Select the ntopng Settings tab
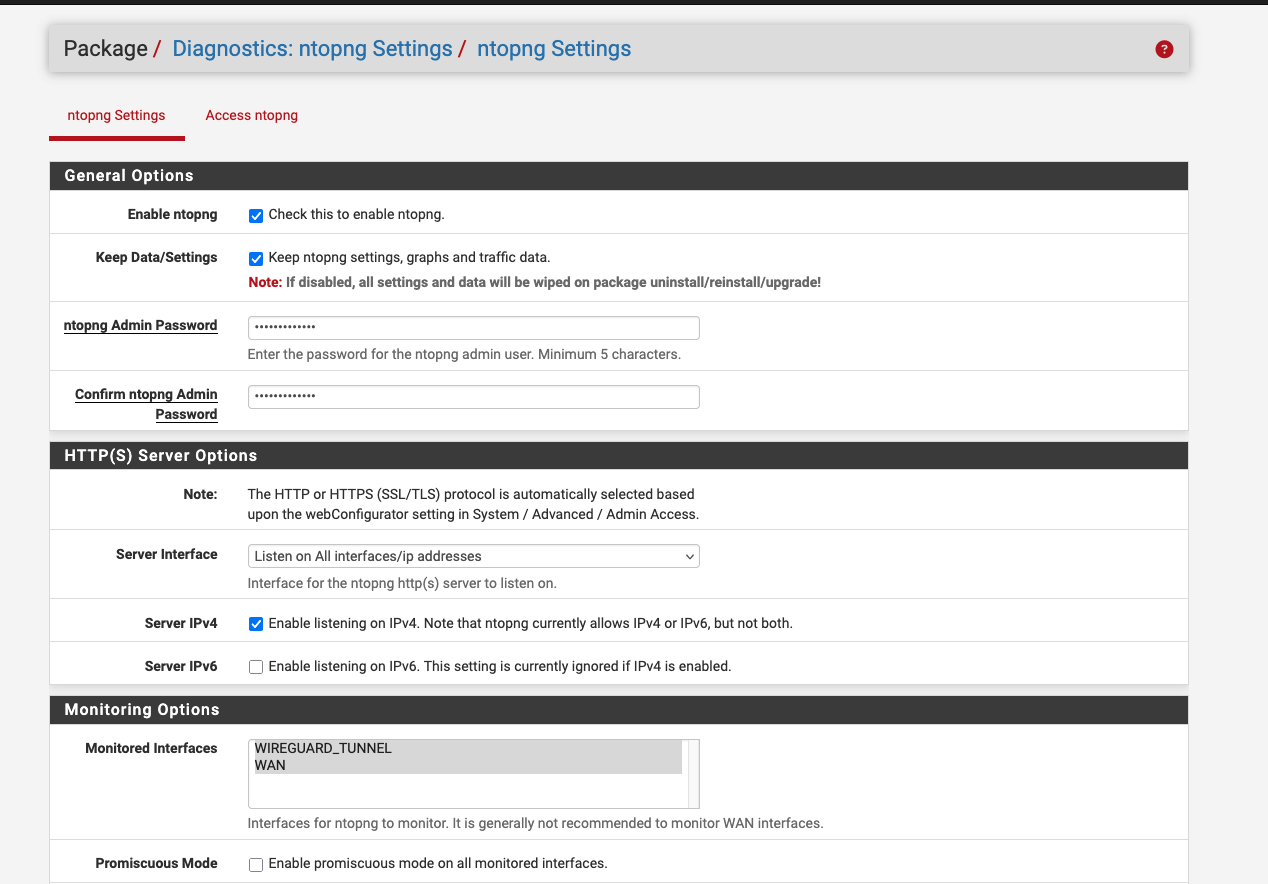 click(116, 115)
